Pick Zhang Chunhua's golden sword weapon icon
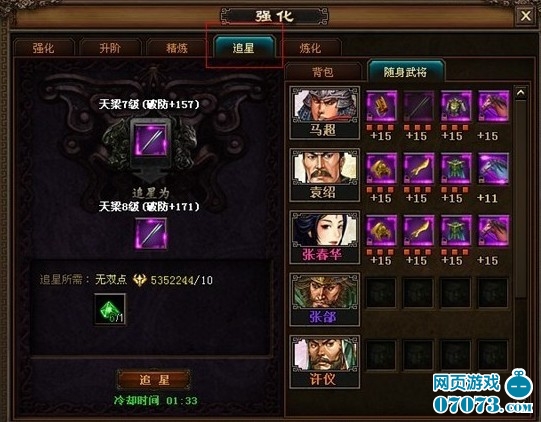This screenshot has height=422, width=541. coord(419,230)
